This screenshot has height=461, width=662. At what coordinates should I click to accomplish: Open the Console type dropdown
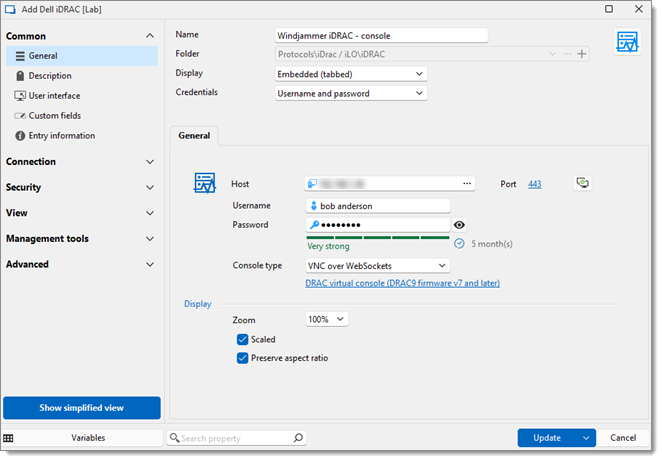tap(377, 266)
